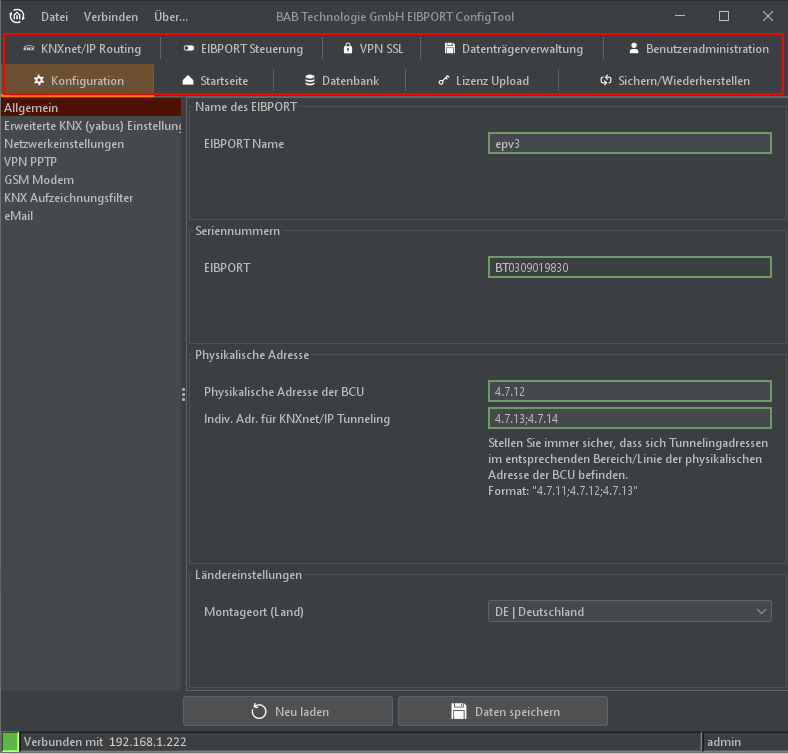Click the KNXnet/IP Routing tab icon
The height and width of the screenshot is (754, 788).
(x=28, y=49)
